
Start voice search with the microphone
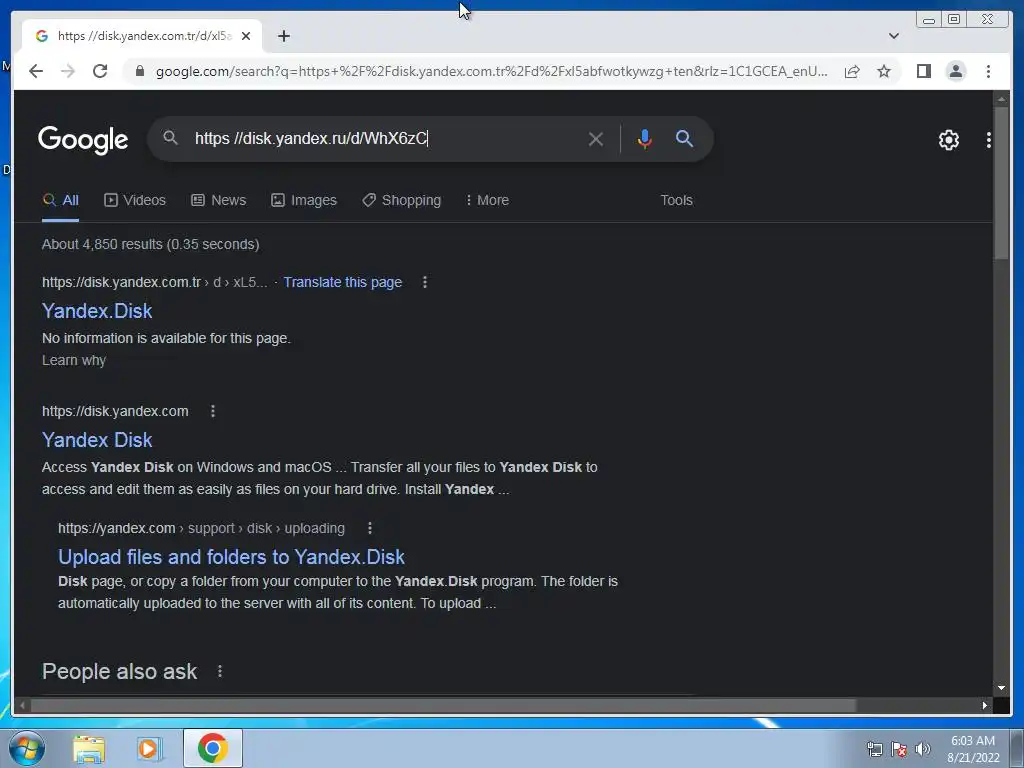(644, 139)
